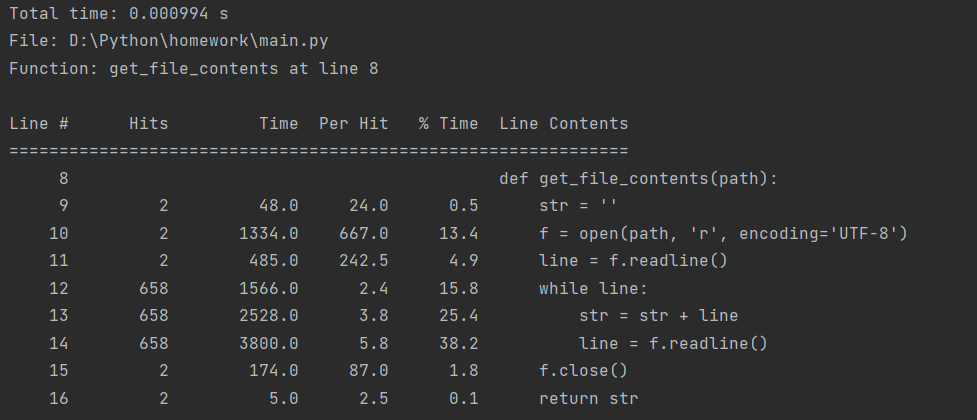Click the str = '' code line
This screenshot has width=977, height=420.
(578, 206)
